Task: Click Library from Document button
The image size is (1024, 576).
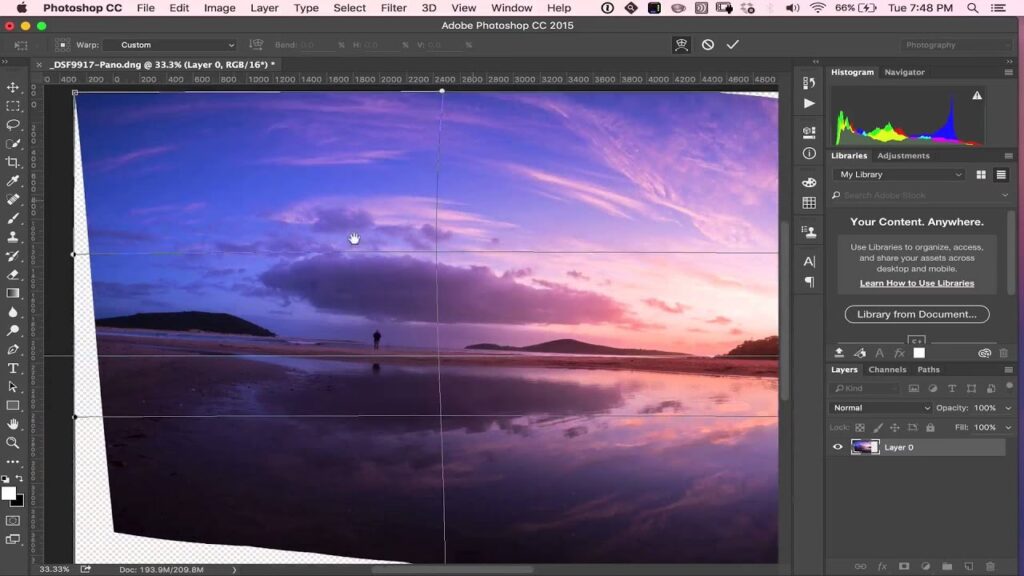Action: pyautogui.click(x=917, y=314)
